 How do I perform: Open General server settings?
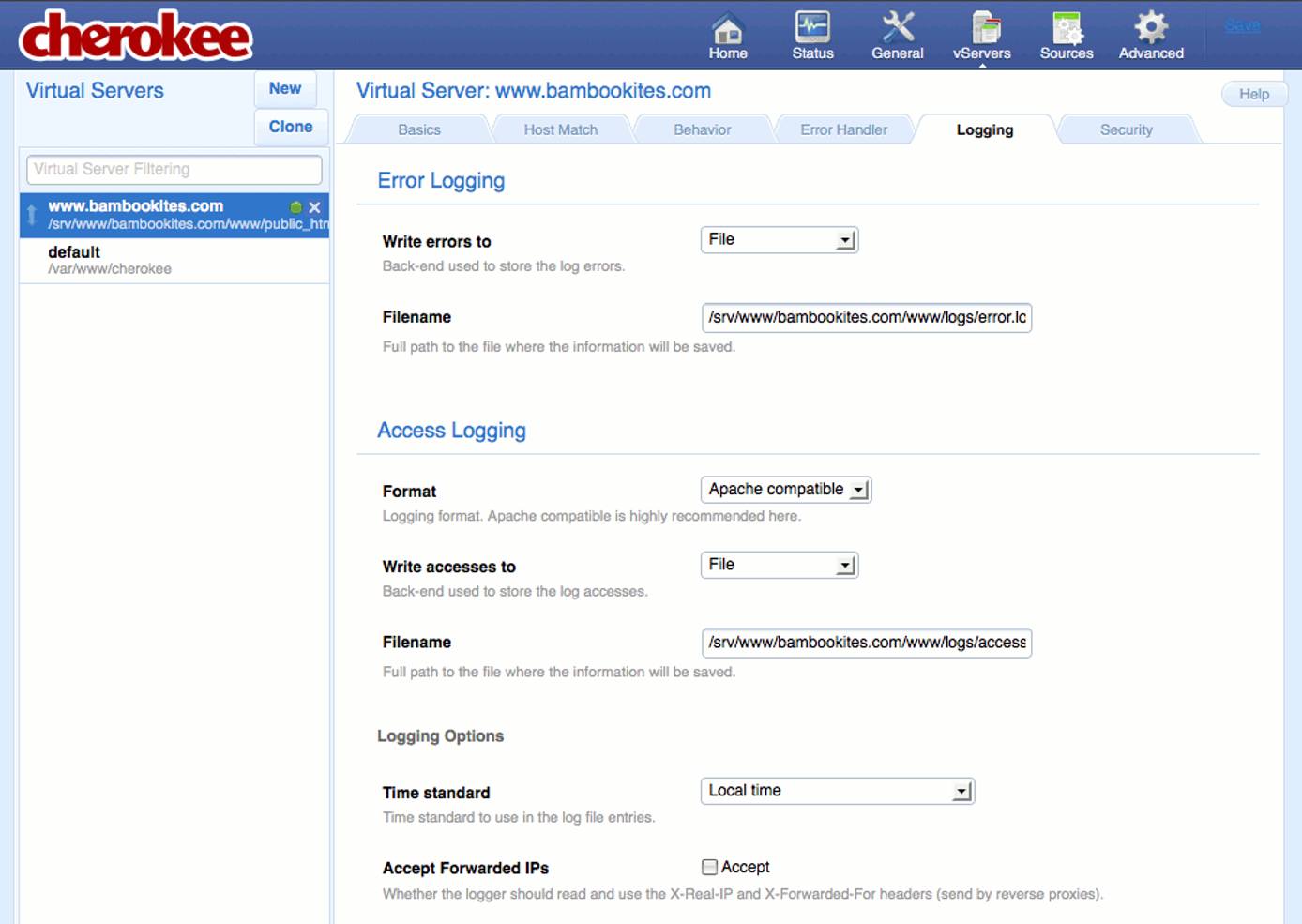897,33
